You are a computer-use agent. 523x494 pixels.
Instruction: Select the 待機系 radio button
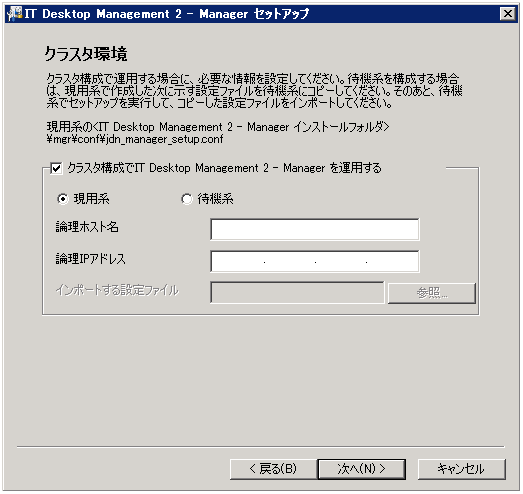(186, 199)
